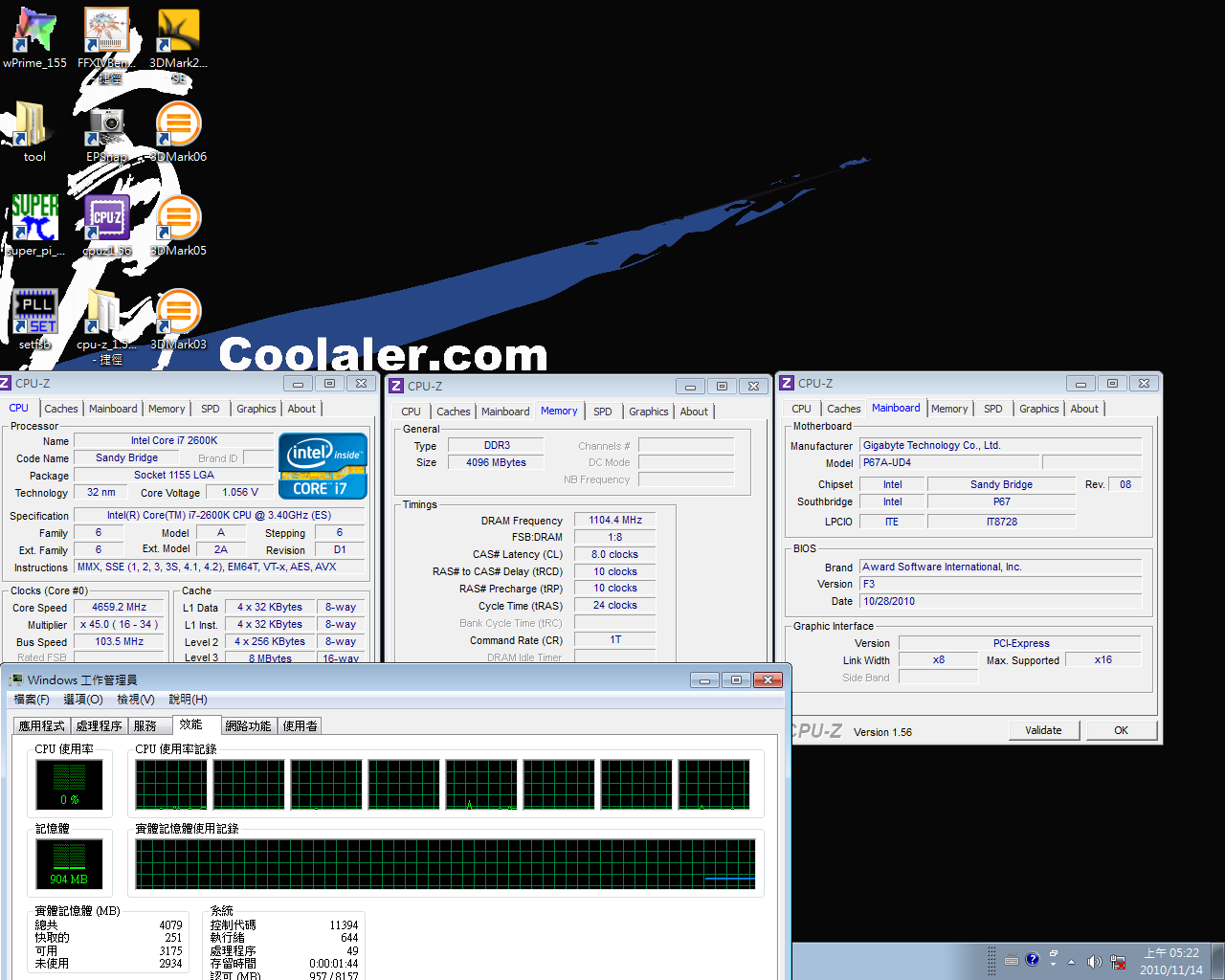
Task: Switch to SPD tab in right CPU-Z window
Action: 993,409
